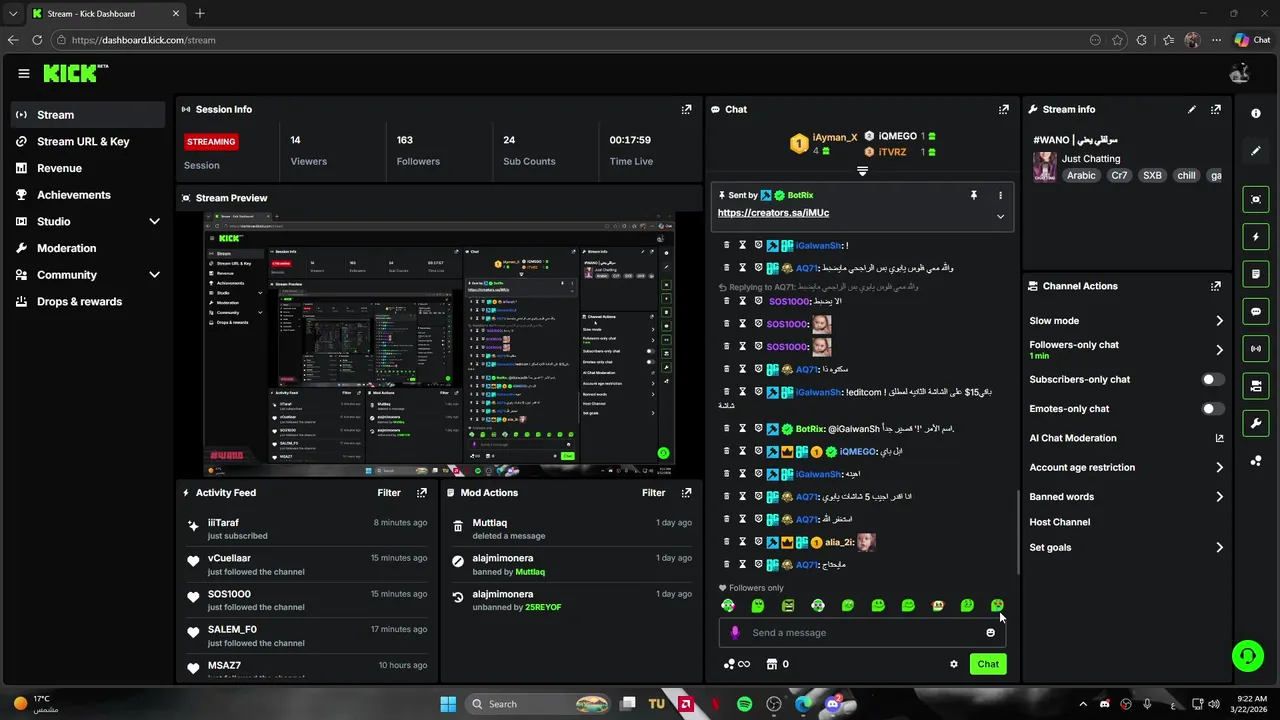Open Account age restriction options
1280x720 pixels.
tap(1219, 468)
